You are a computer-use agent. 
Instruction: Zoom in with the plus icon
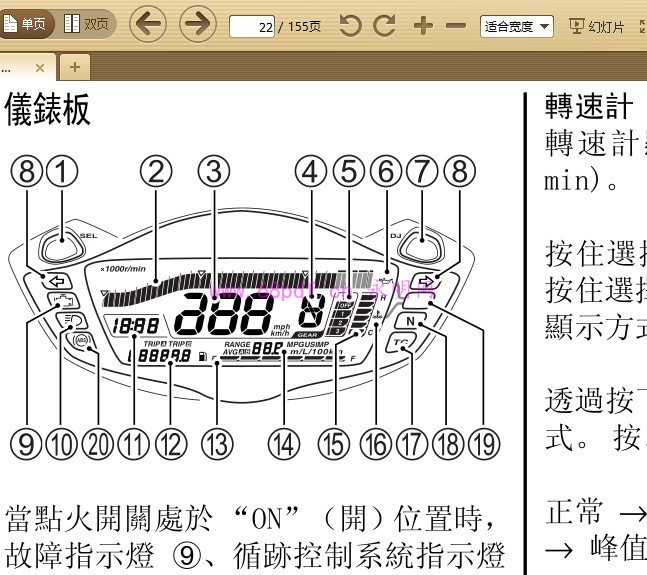click(423, 25)
